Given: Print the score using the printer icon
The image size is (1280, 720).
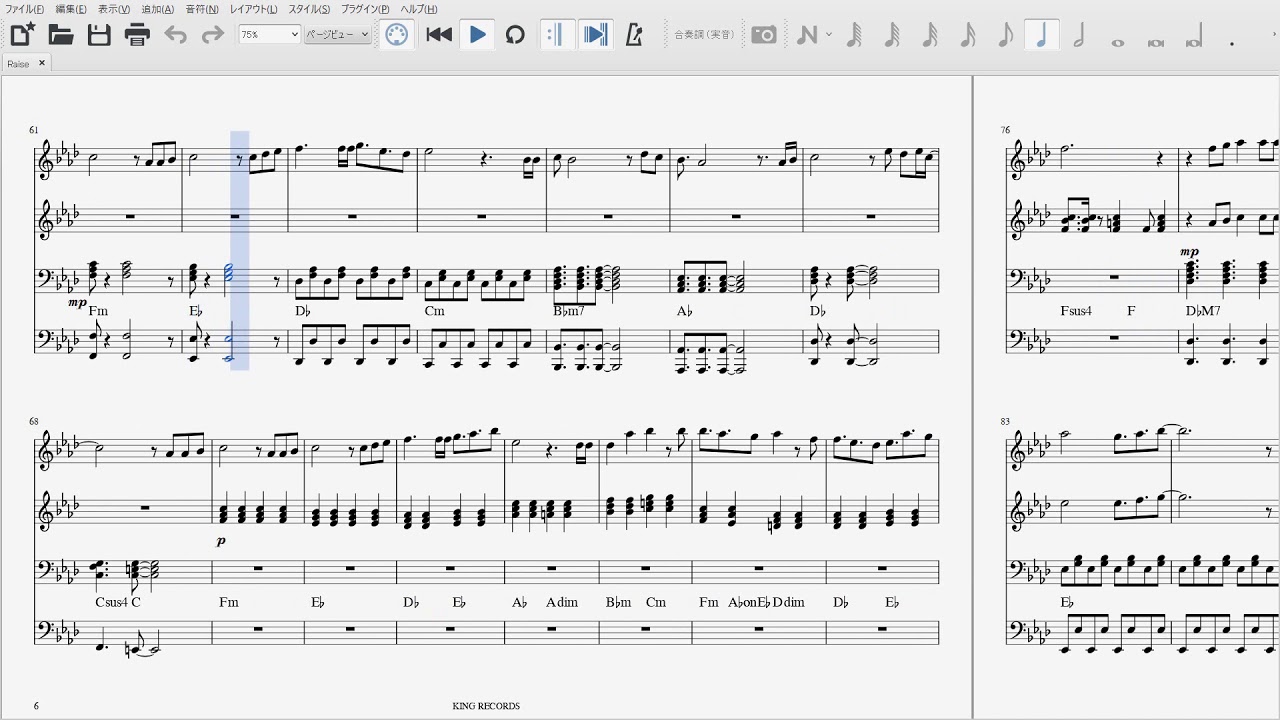Looking at the screenshot, I should pos(137,35).
